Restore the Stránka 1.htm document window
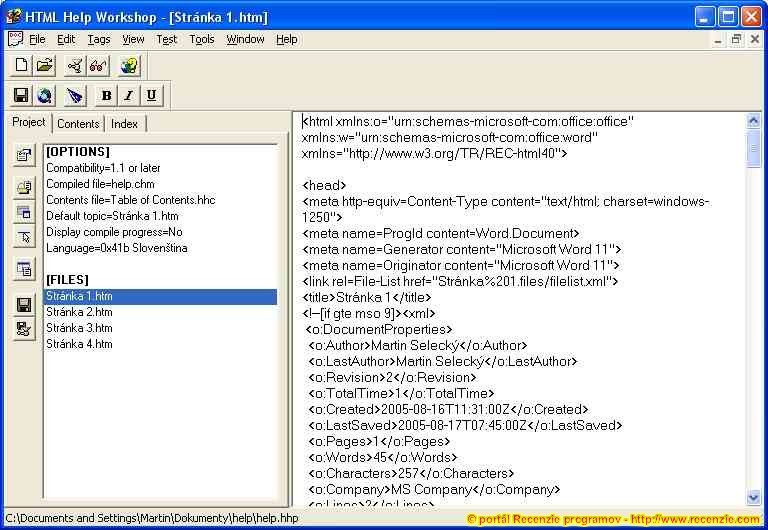 [736, 40]
